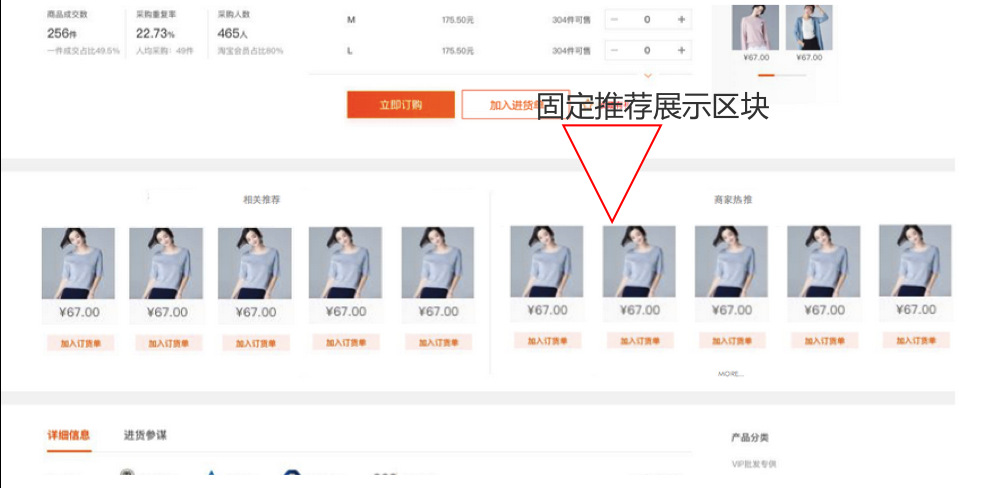Add last 商家热推 product via 加入订货单
The width and height of the screenshot is (992, 488).
tap(916, 341)
